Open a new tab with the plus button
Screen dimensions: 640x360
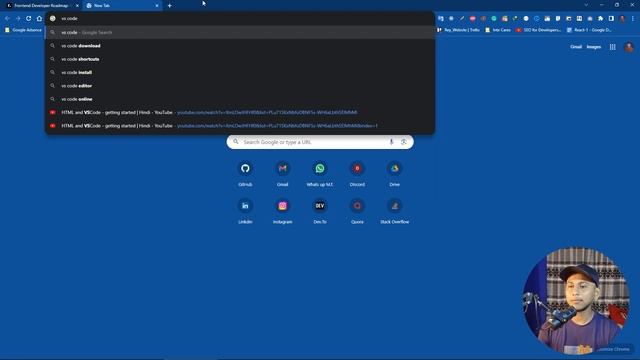coord(169,6)
